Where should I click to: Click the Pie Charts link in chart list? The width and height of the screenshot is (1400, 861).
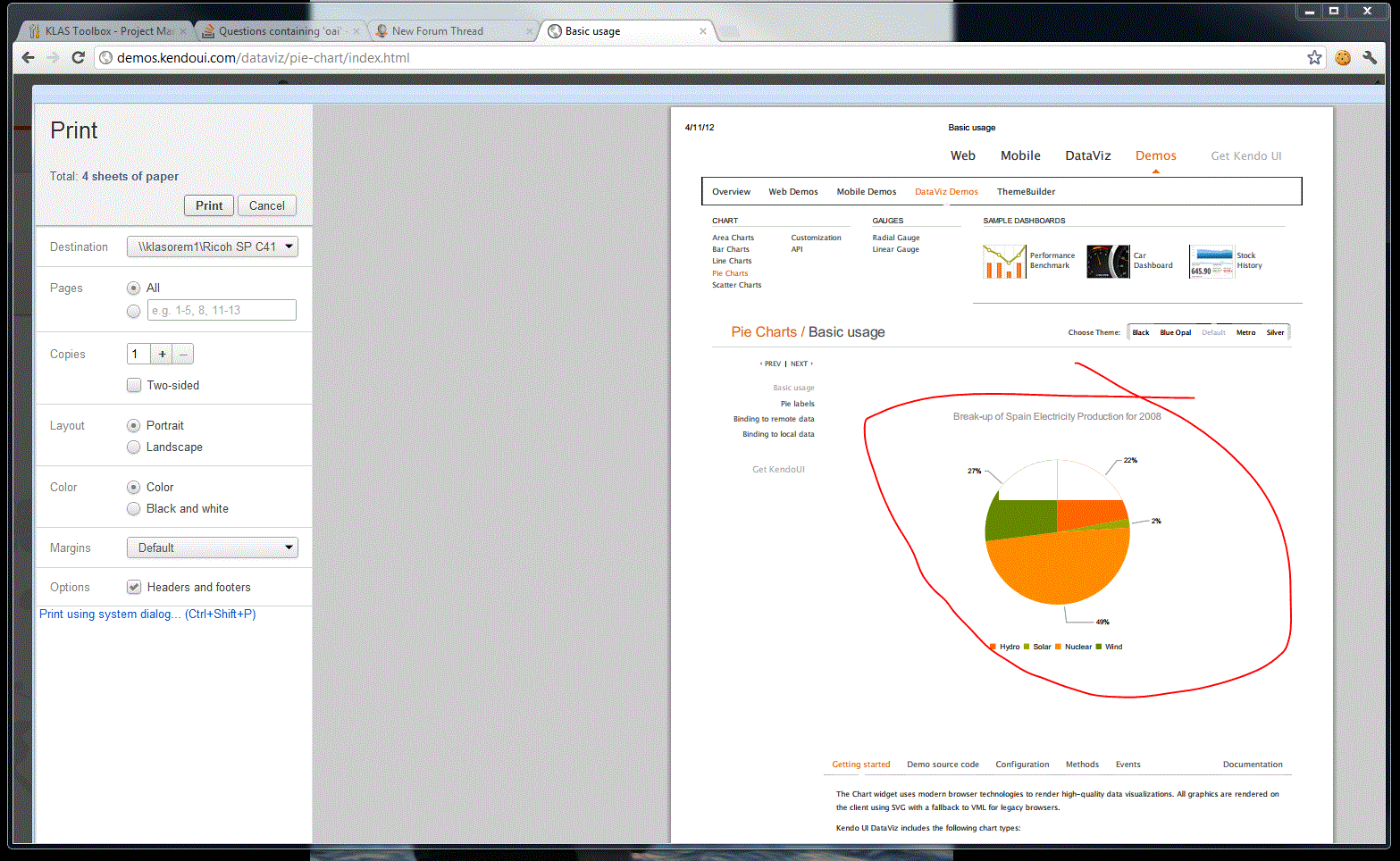(x=730, y=273)
